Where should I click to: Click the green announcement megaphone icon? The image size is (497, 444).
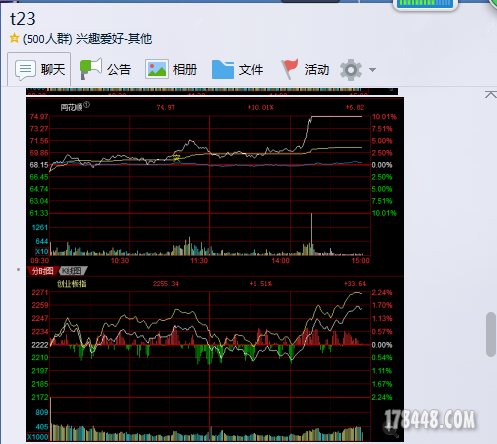pyautogui.click(x=90, y=69)
